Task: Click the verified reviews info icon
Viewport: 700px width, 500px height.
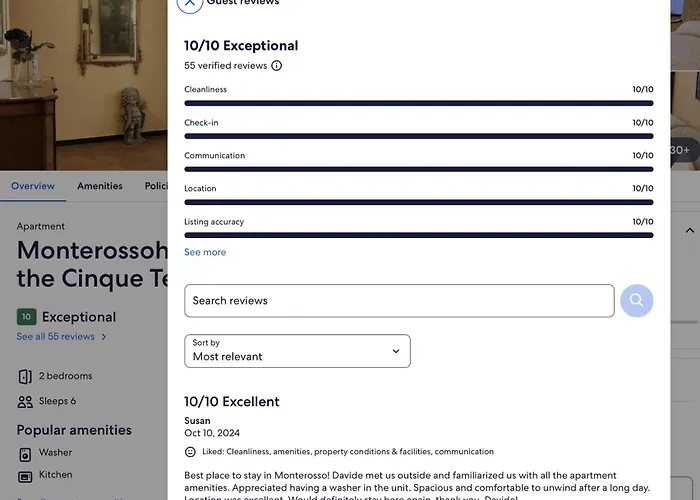Action: [277, 66]
